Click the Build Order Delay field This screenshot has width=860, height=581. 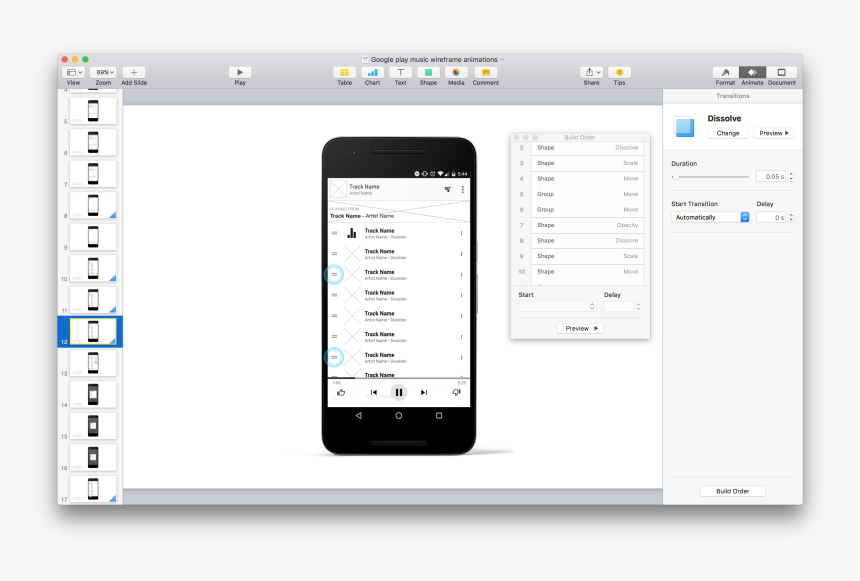click(619, 307)
